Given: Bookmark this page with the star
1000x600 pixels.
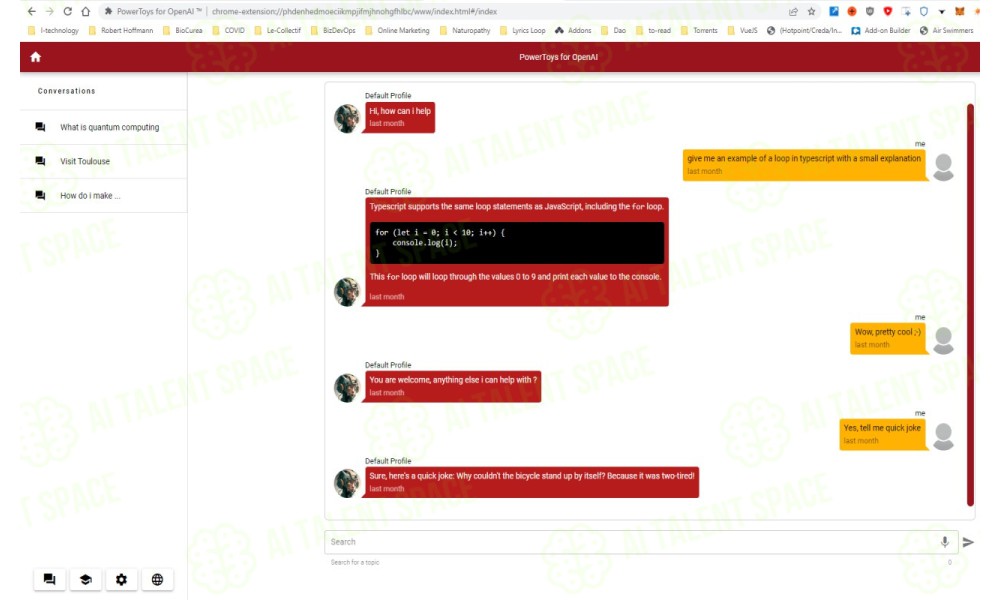Looking at the screenshot, I should coord(811,11).
